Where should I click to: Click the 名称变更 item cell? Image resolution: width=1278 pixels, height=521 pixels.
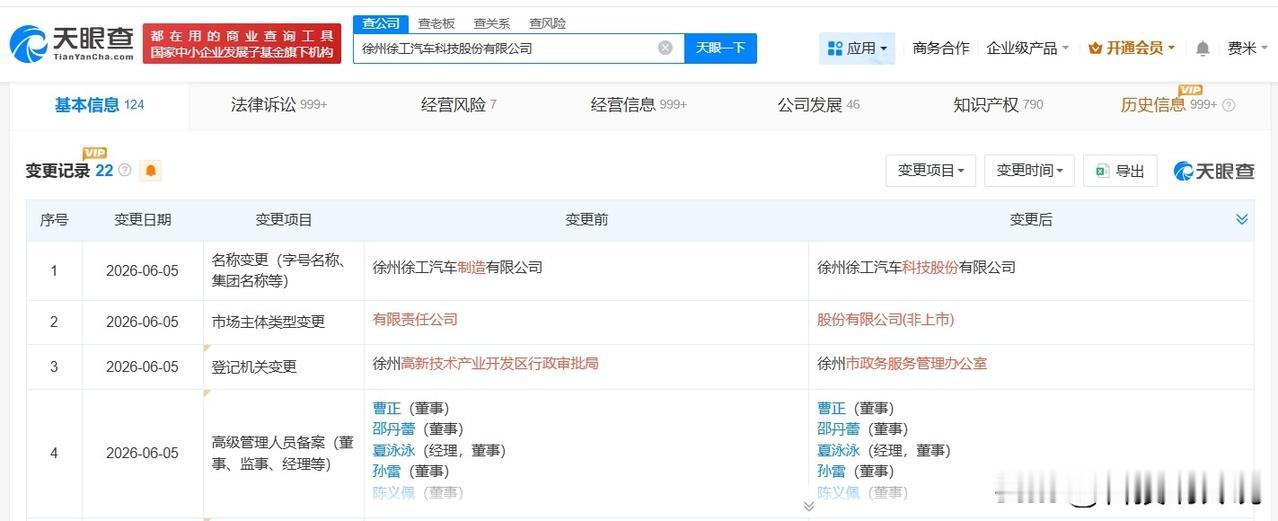tap(284, 270)
